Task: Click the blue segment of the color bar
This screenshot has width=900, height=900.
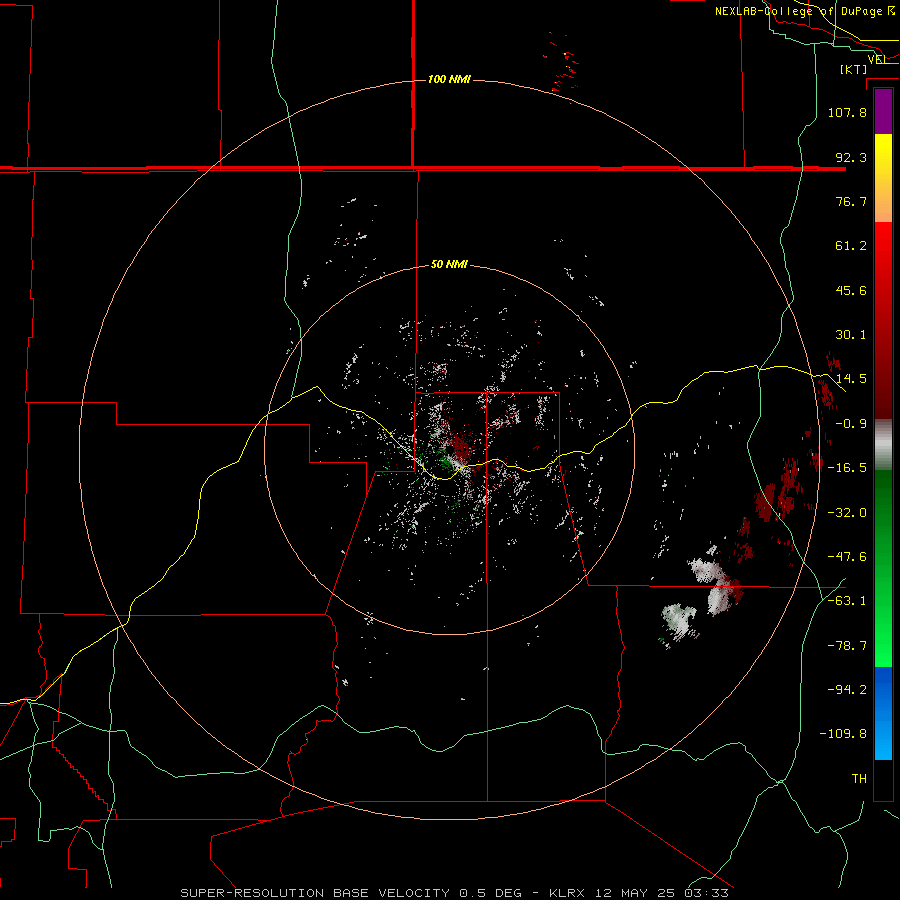Action: coord(883,713)
